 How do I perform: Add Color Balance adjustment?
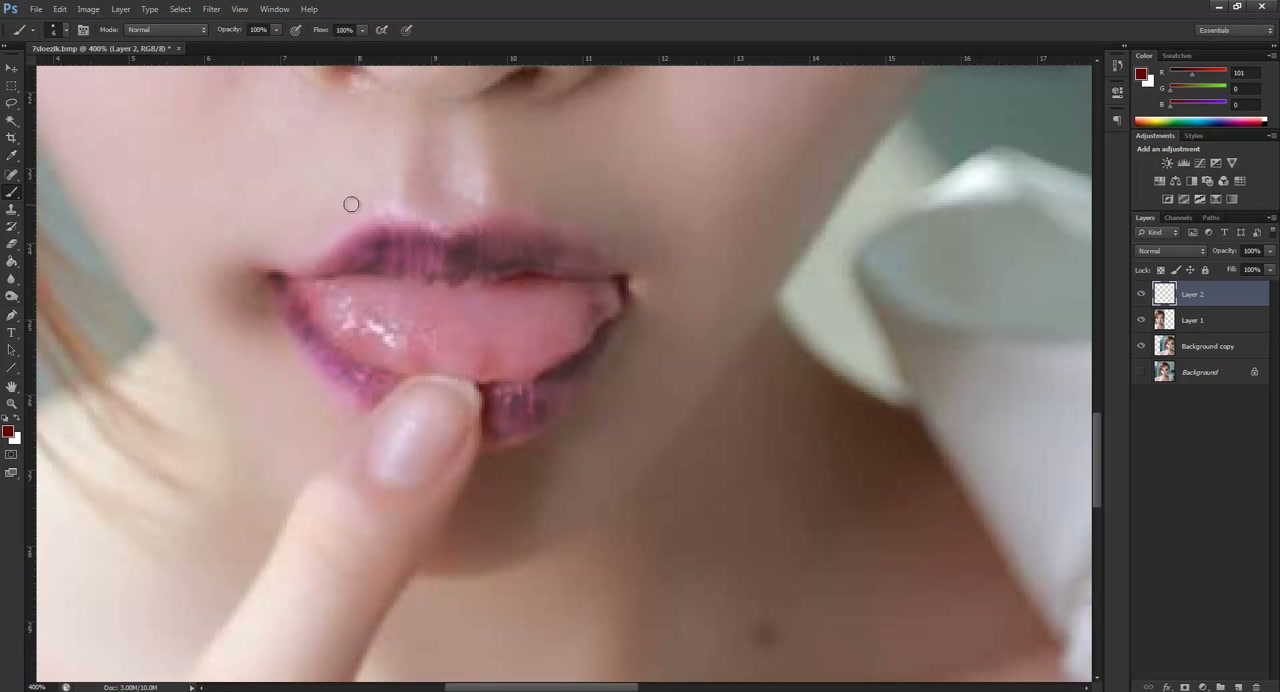pyautogui.click(x=1175, y=181)
